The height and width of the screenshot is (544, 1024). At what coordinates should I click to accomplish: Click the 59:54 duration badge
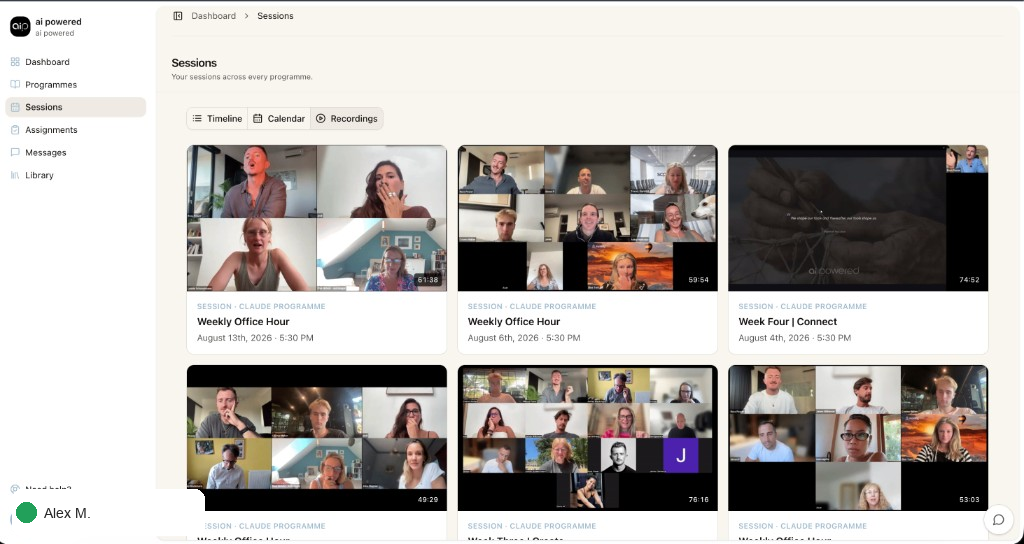[x=699, y=280]
